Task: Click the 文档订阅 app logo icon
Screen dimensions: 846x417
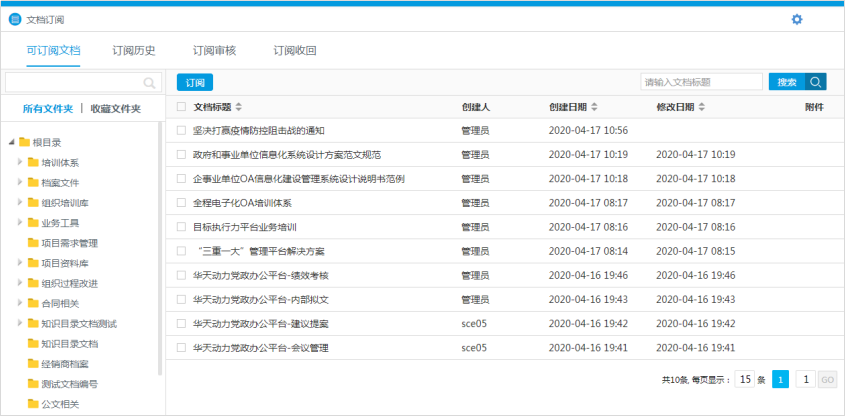Action: coord(15,19)
